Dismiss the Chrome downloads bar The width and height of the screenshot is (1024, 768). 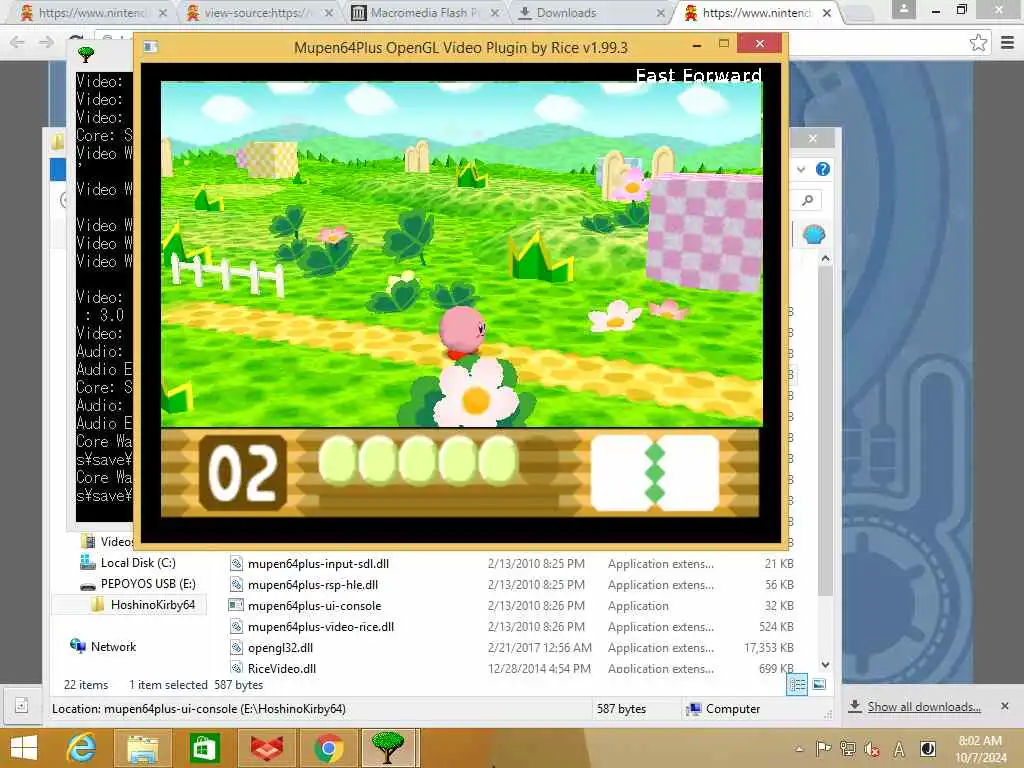pos(1004,706)
